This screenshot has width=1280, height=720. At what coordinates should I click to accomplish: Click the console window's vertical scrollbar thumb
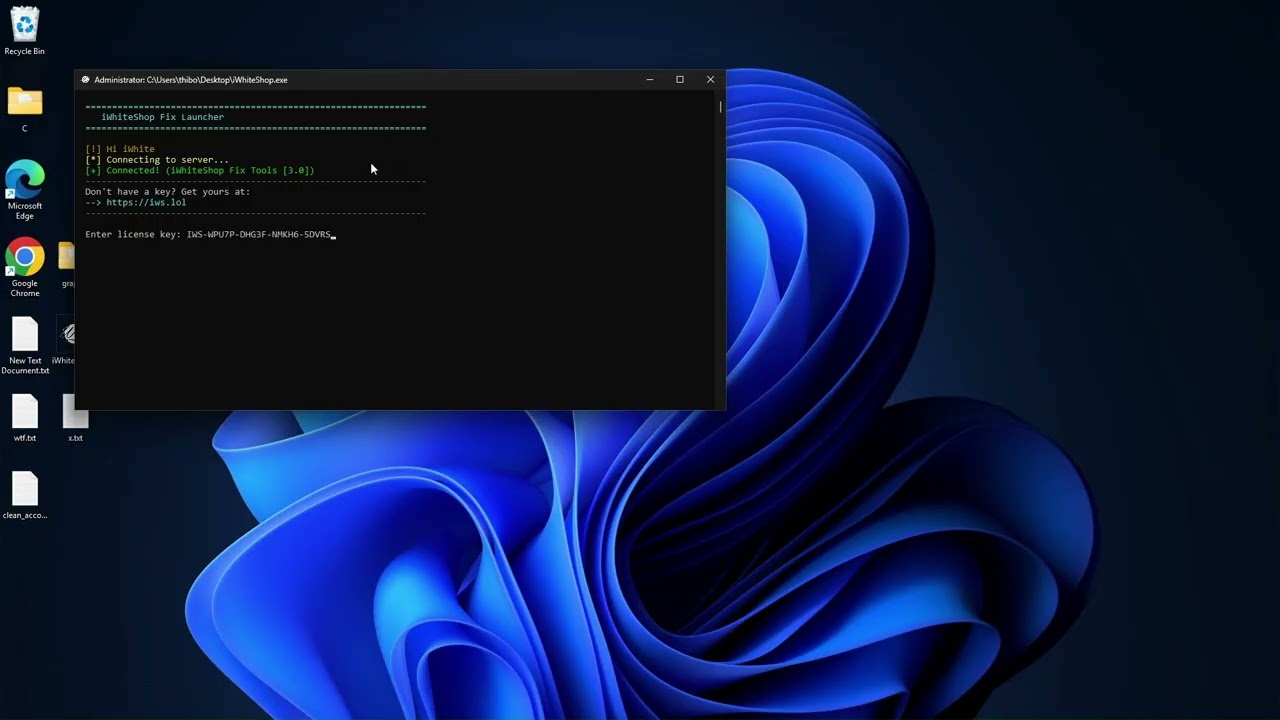720,106
